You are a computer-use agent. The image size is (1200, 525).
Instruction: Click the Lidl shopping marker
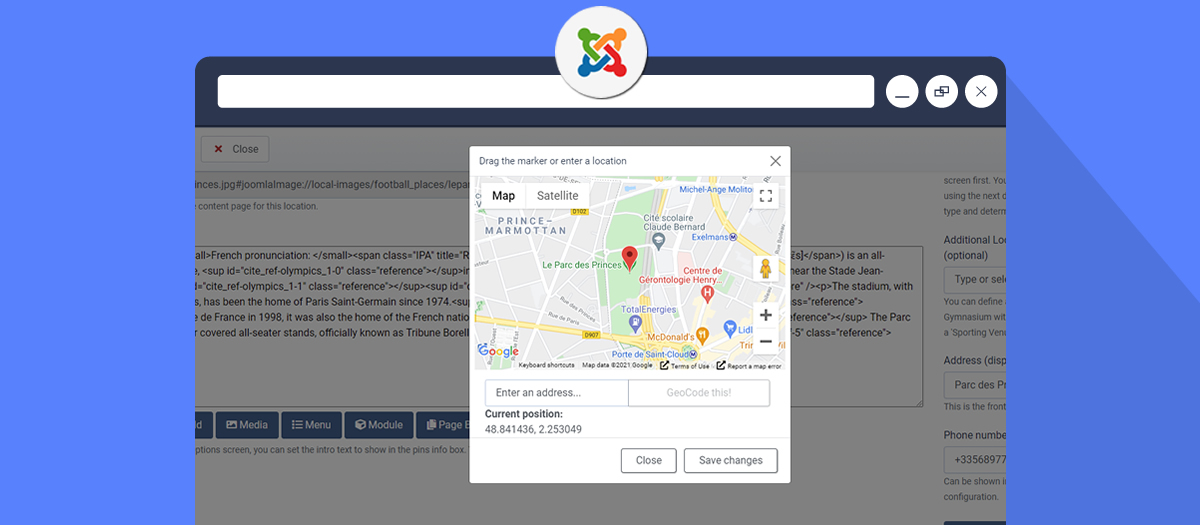coord(731,327)
